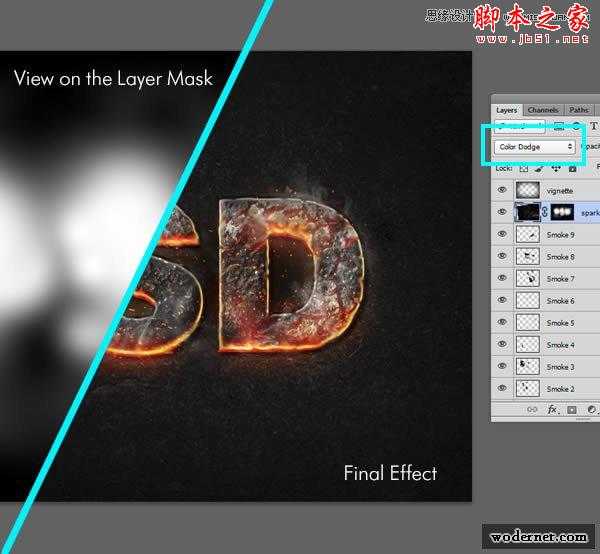
Task: Select the sparks layer mask thumbnail
Action: 562,212
